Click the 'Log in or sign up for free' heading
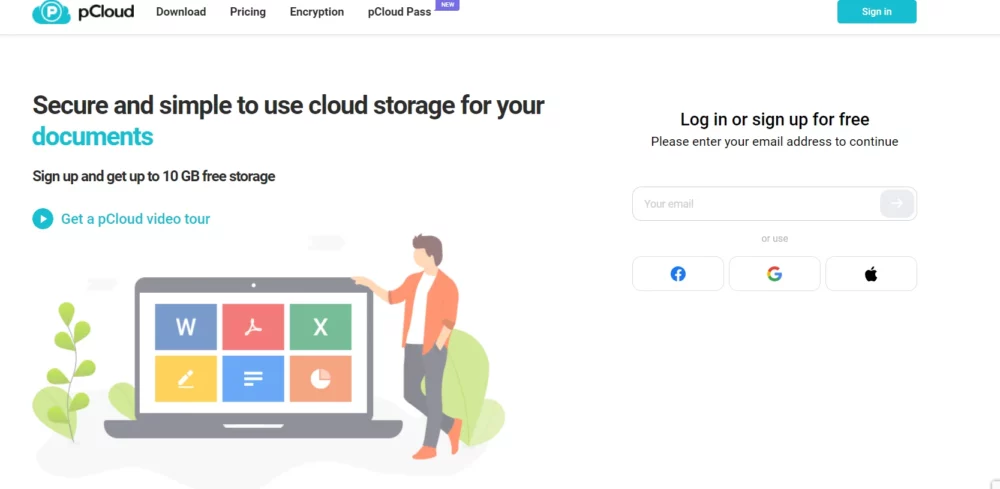The width and height of the screenshot is (1000, 489). pyautogui.click(x=775, y=119)
